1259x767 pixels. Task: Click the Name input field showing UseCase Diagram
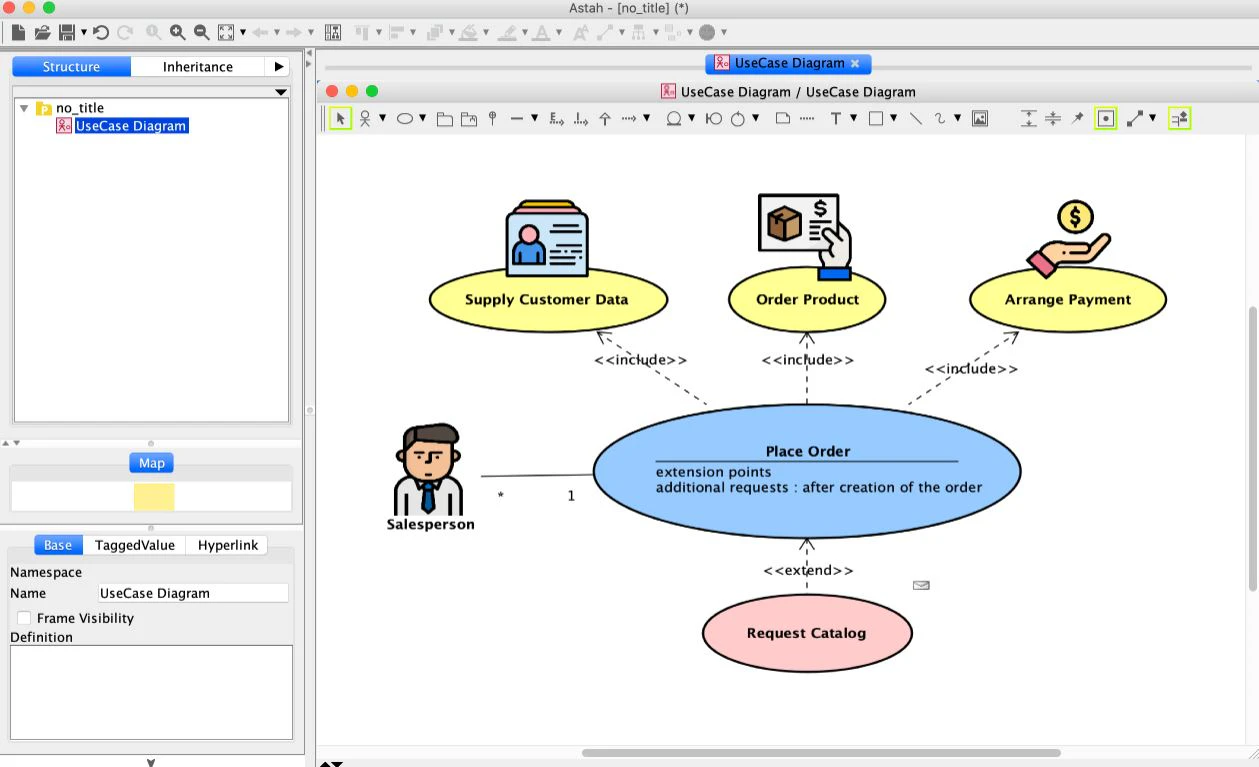click(192, 592)
